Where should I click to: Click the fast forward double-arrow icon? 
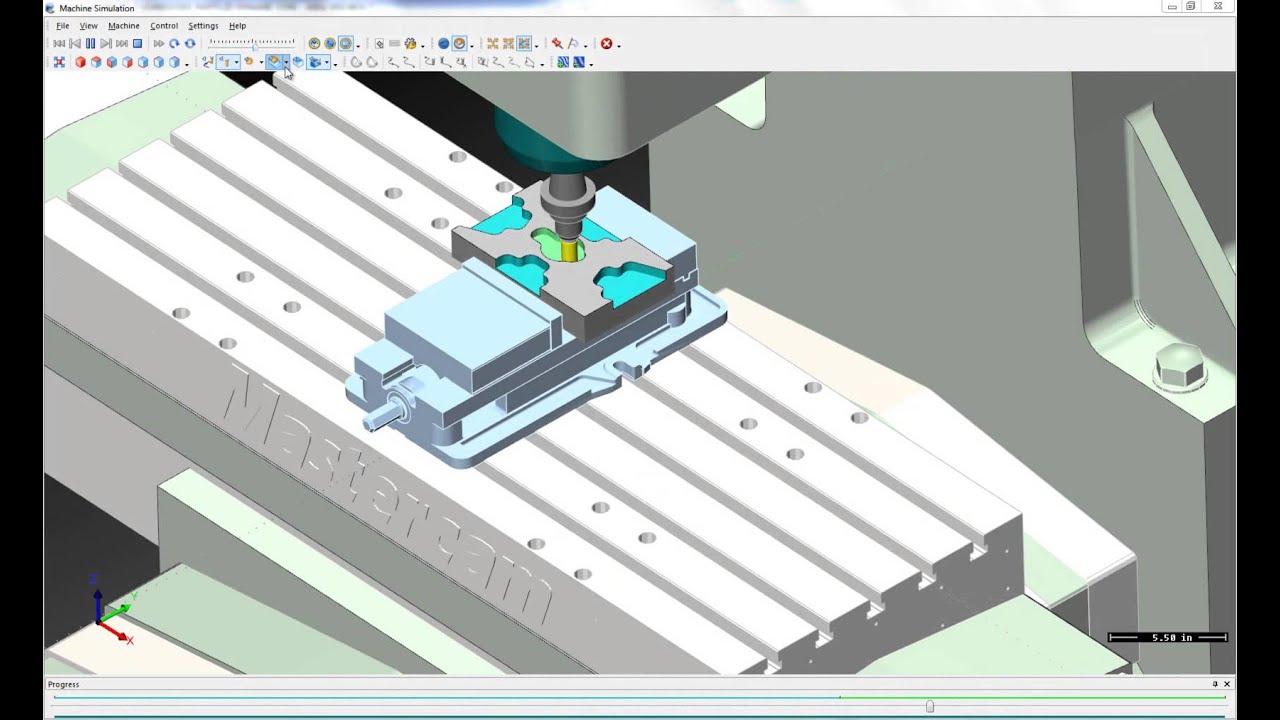[159, 44]
